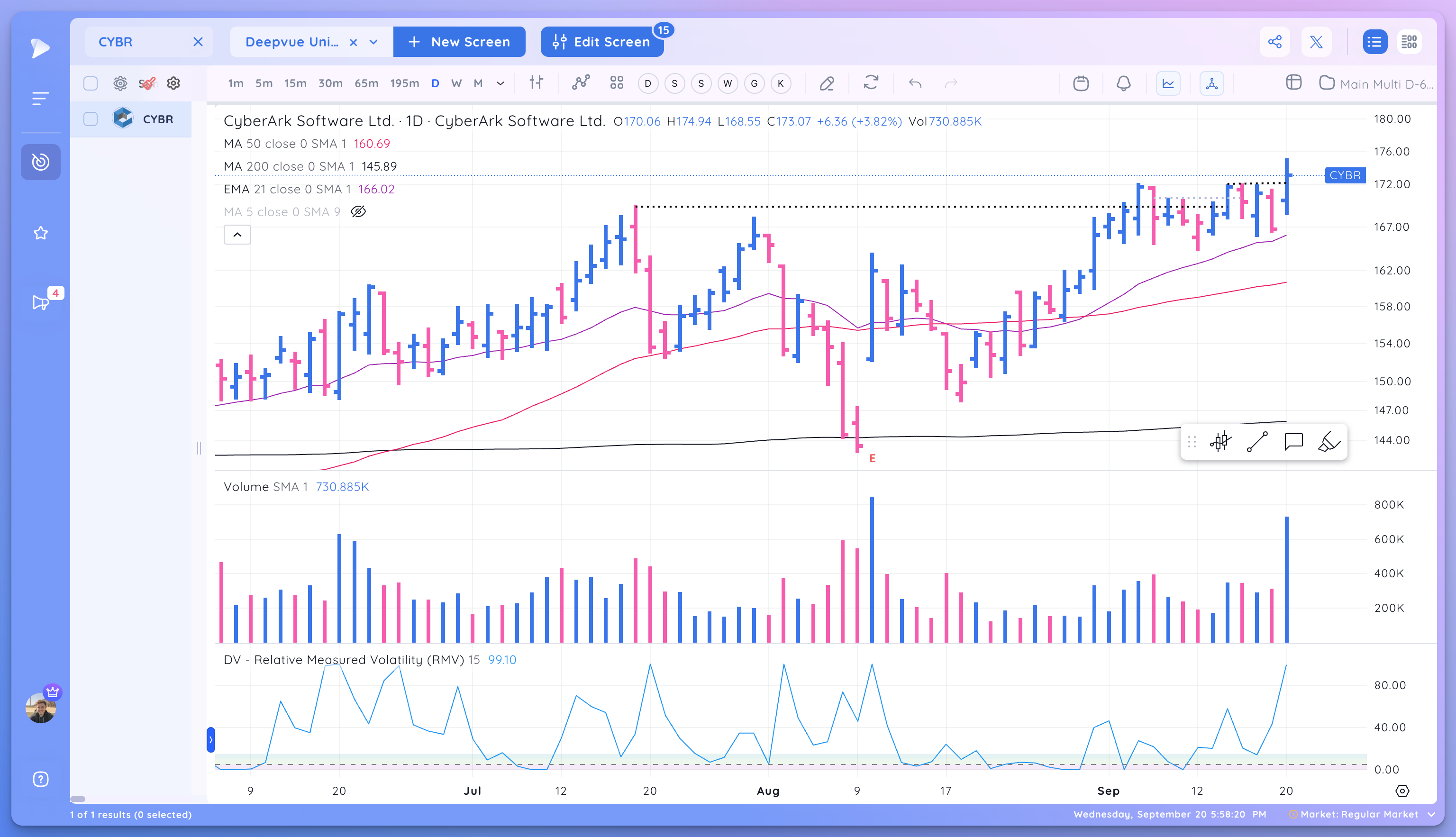1456x837 pixels.
Task: Open the favorites star icon
Action: 40,233
